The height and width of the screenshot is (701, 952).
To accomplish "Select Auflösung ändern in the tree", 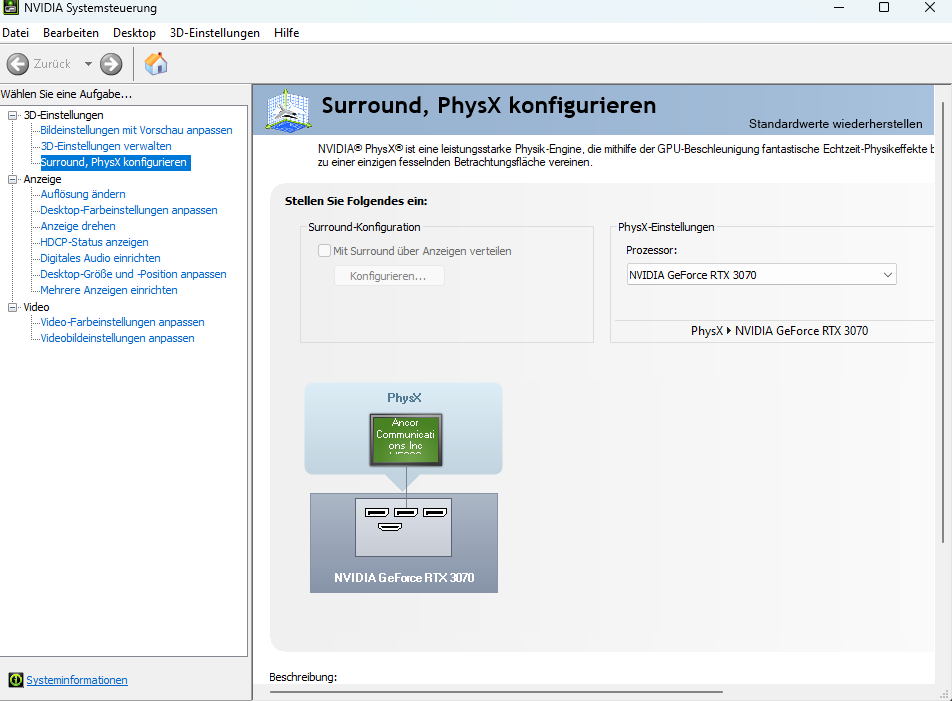I will tap(83, 194).
